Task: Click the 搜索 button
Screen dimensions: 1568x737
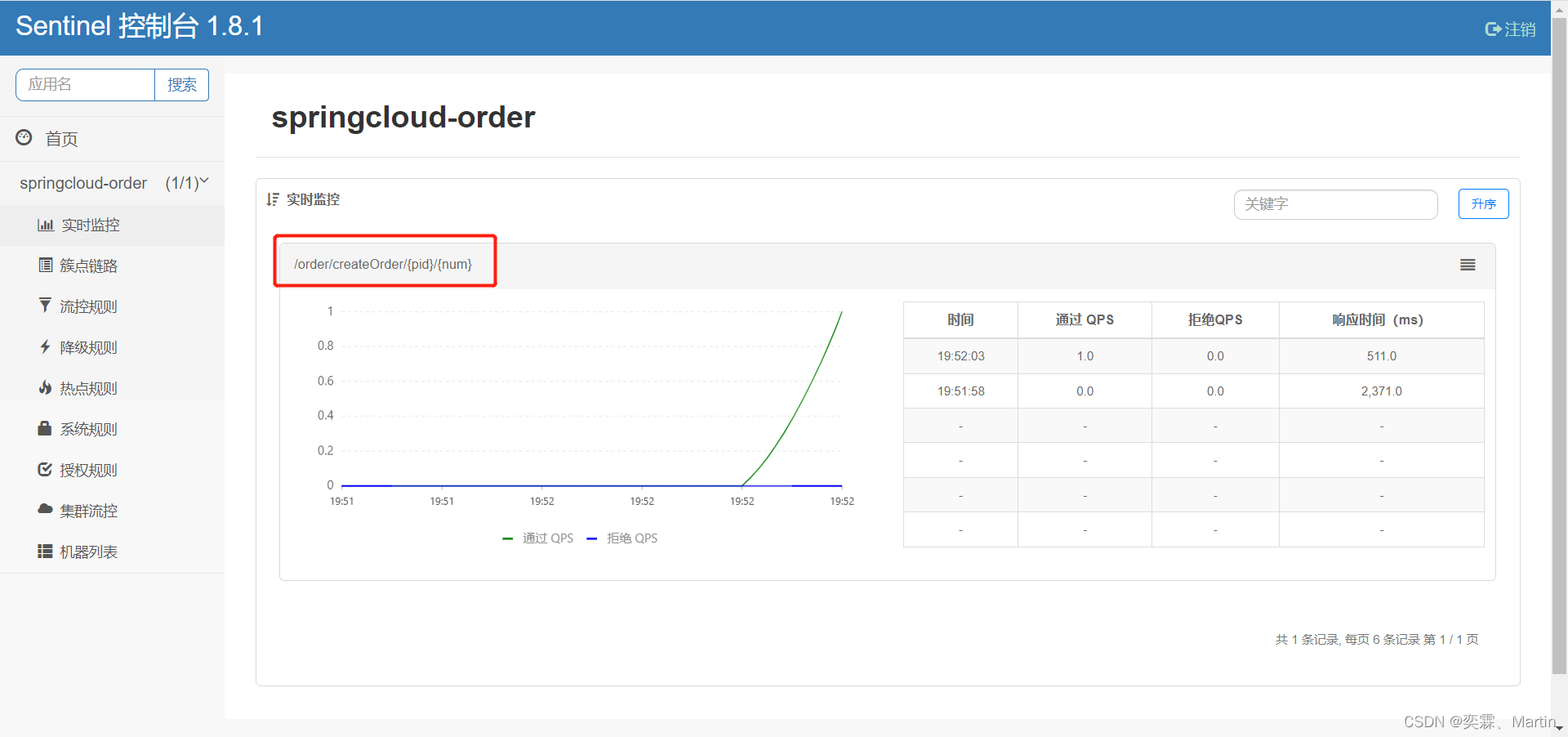Action: point(181,85)
